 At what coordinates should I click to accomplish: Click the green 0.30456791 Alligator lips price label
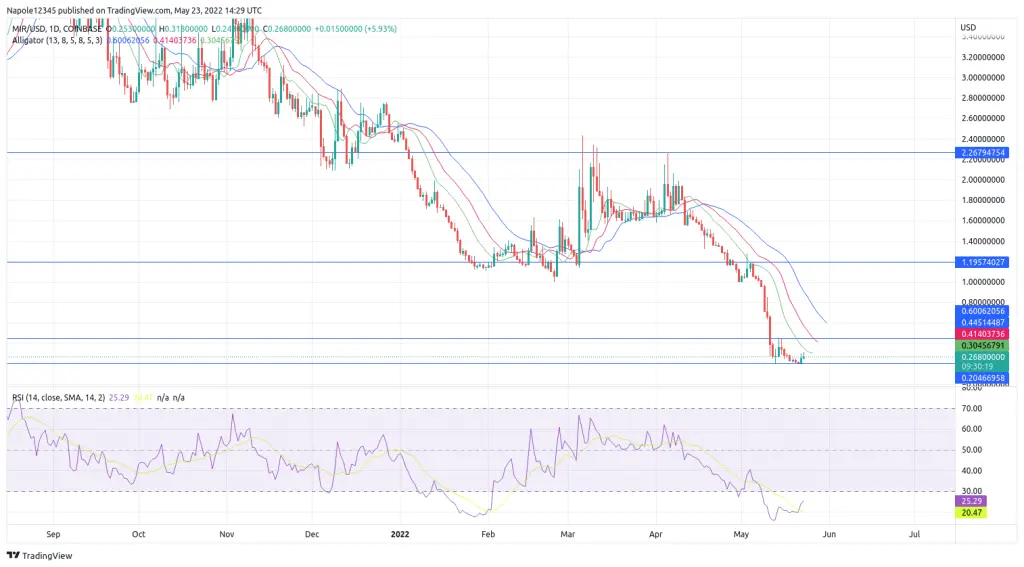982,346
